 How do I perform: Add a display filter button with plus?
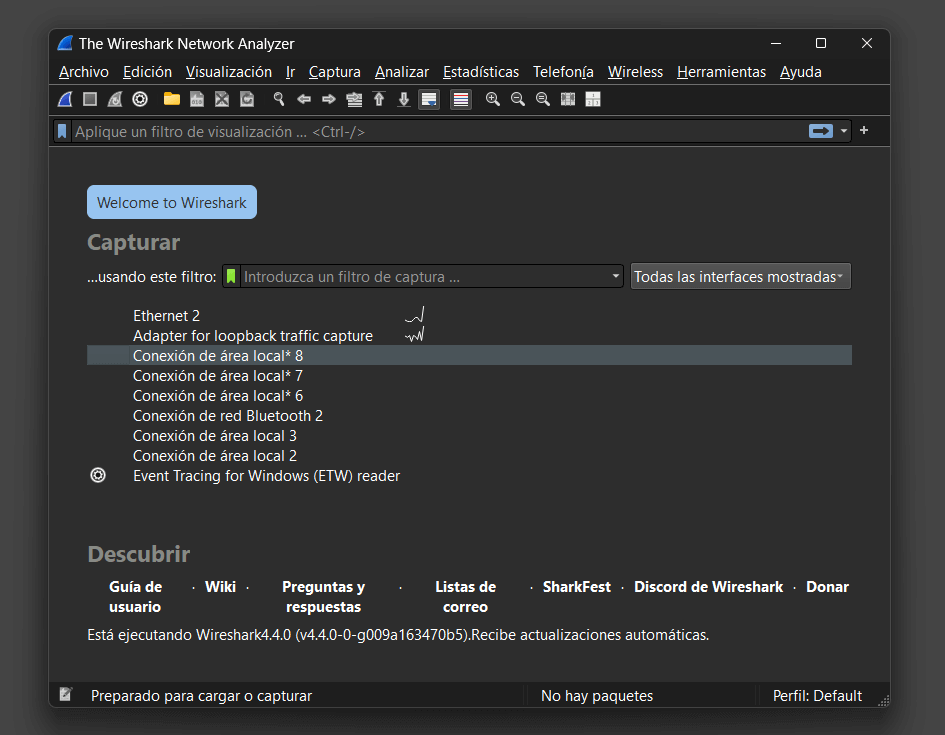864,131
